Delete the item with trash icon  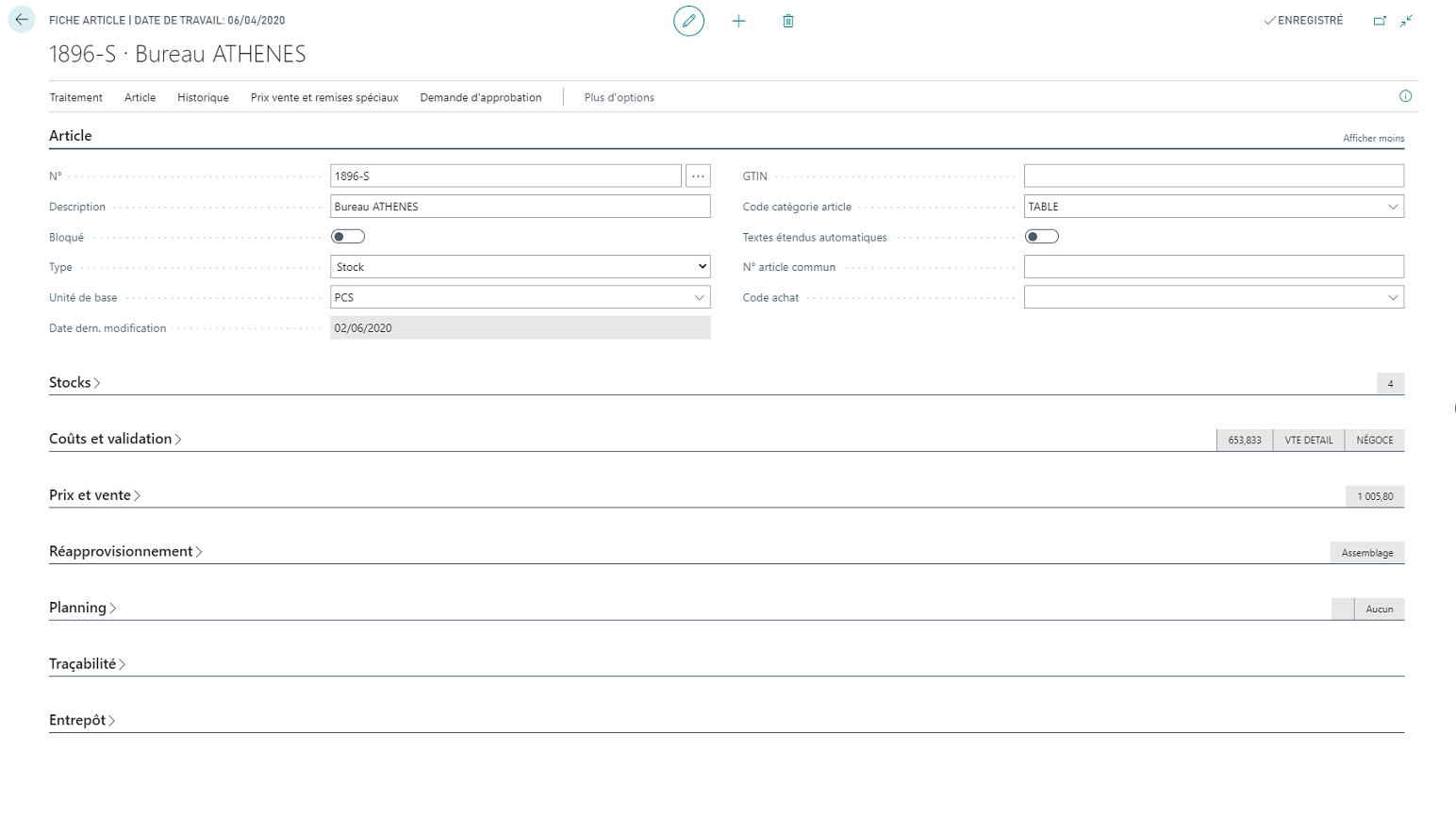788,21
